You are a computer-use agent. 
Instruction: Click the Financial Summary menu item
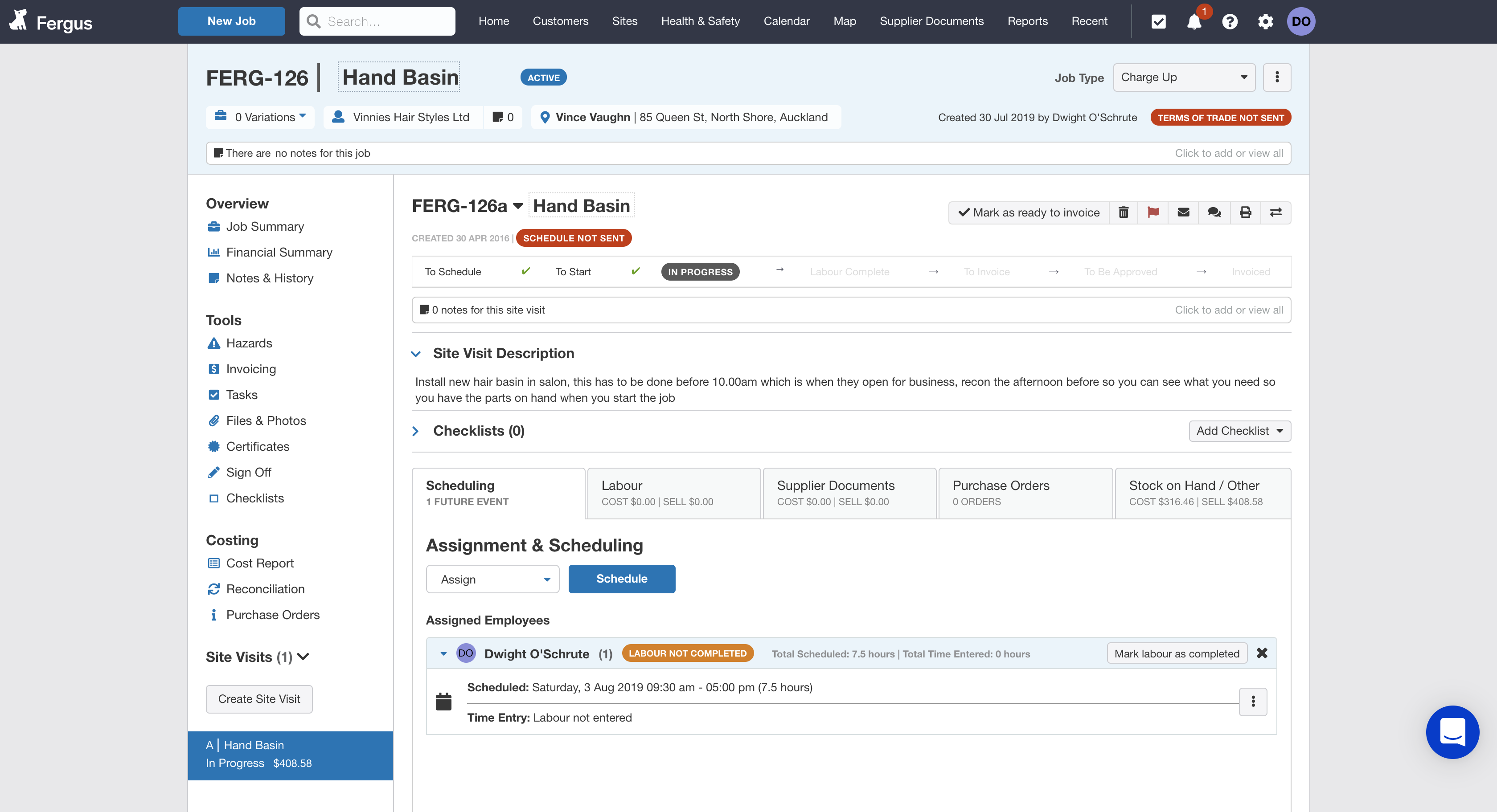click(279, 251)
